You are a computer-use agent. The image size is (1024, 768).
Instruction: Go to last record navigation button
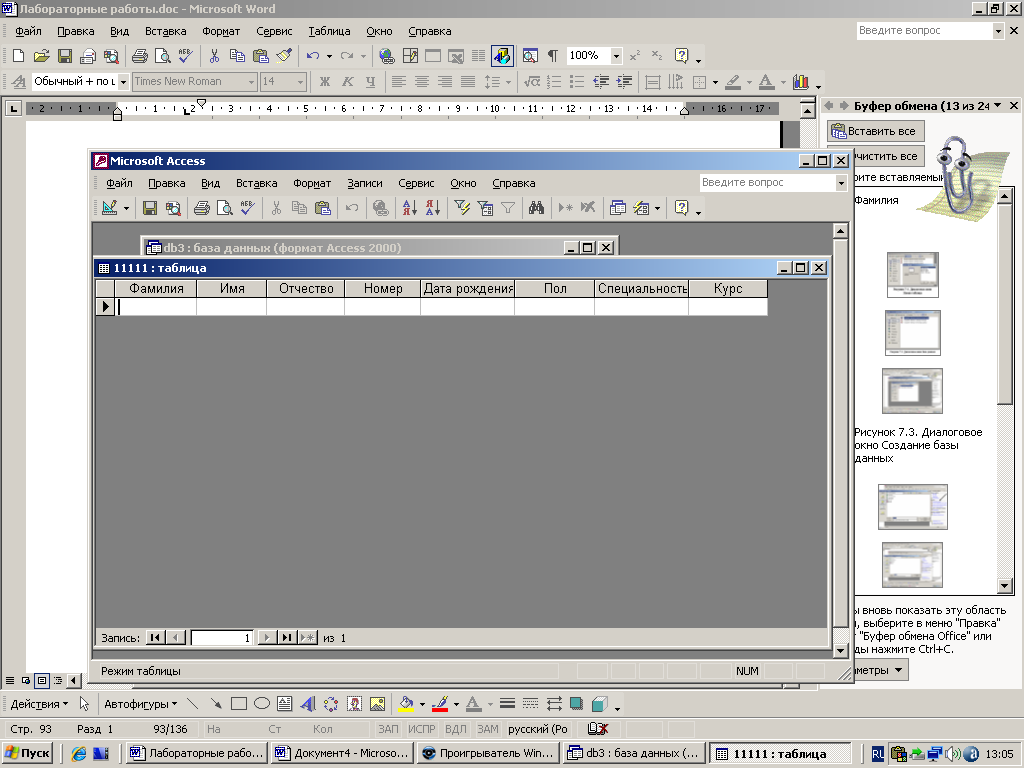pos(287,637)
